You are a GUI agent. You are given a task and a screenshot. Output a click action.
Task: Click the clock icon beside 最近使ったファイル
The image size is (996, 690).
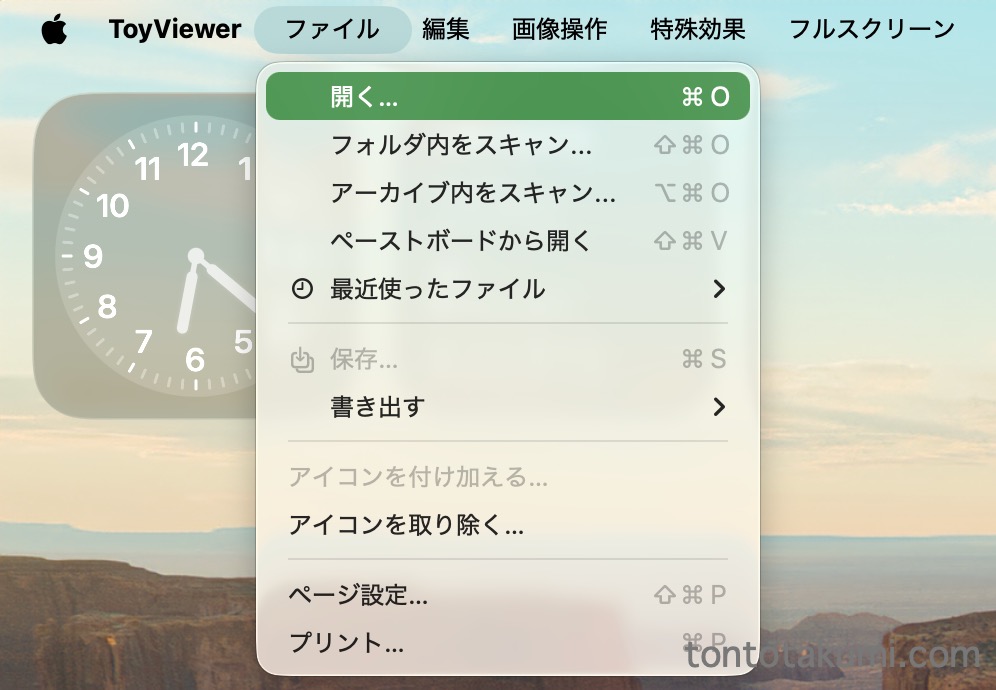coord(301,289)
